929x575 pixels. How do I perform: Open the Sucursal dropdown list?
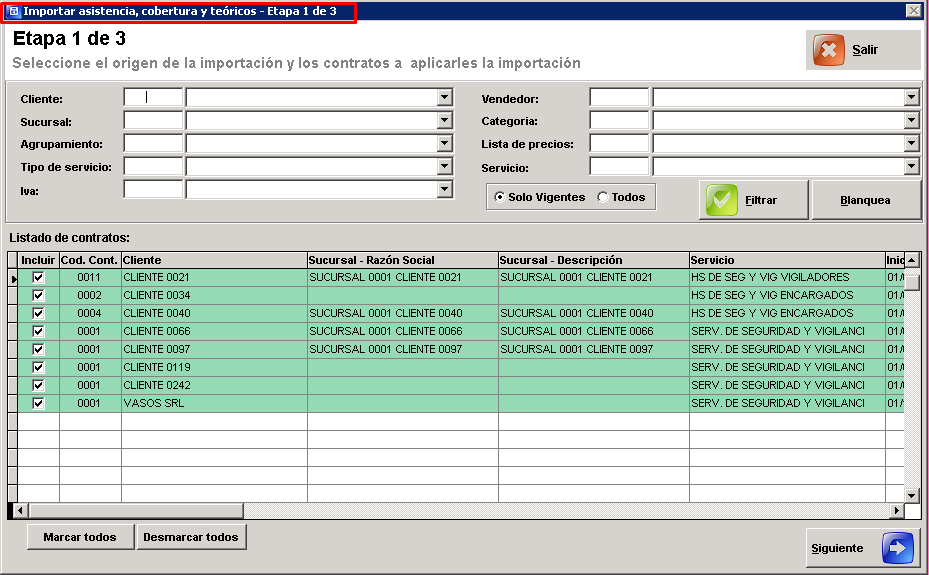444,120
